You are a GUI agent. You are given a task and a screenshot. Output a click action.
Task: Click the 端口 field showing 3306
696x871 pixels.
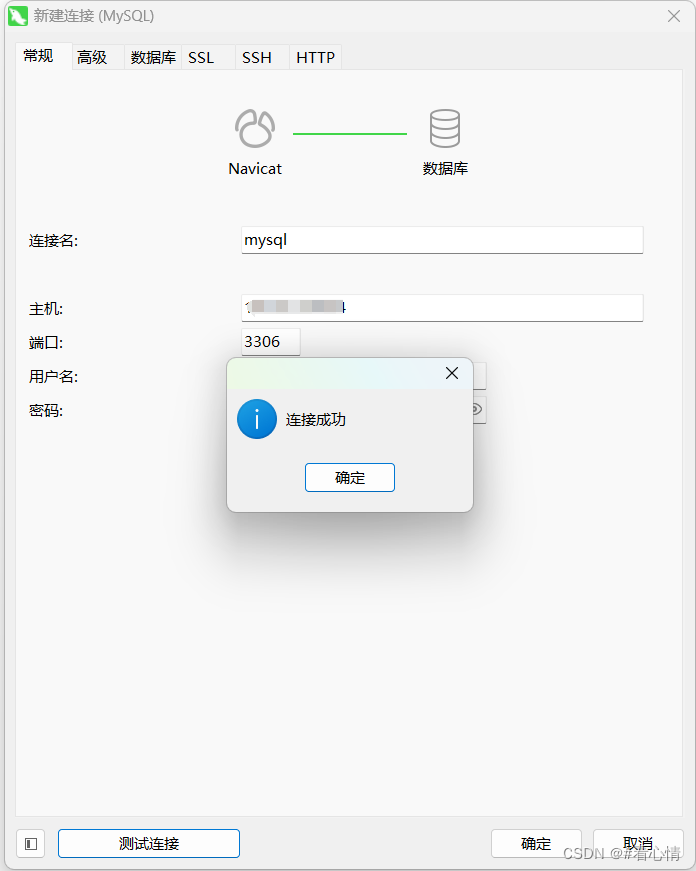click(271, 342)
